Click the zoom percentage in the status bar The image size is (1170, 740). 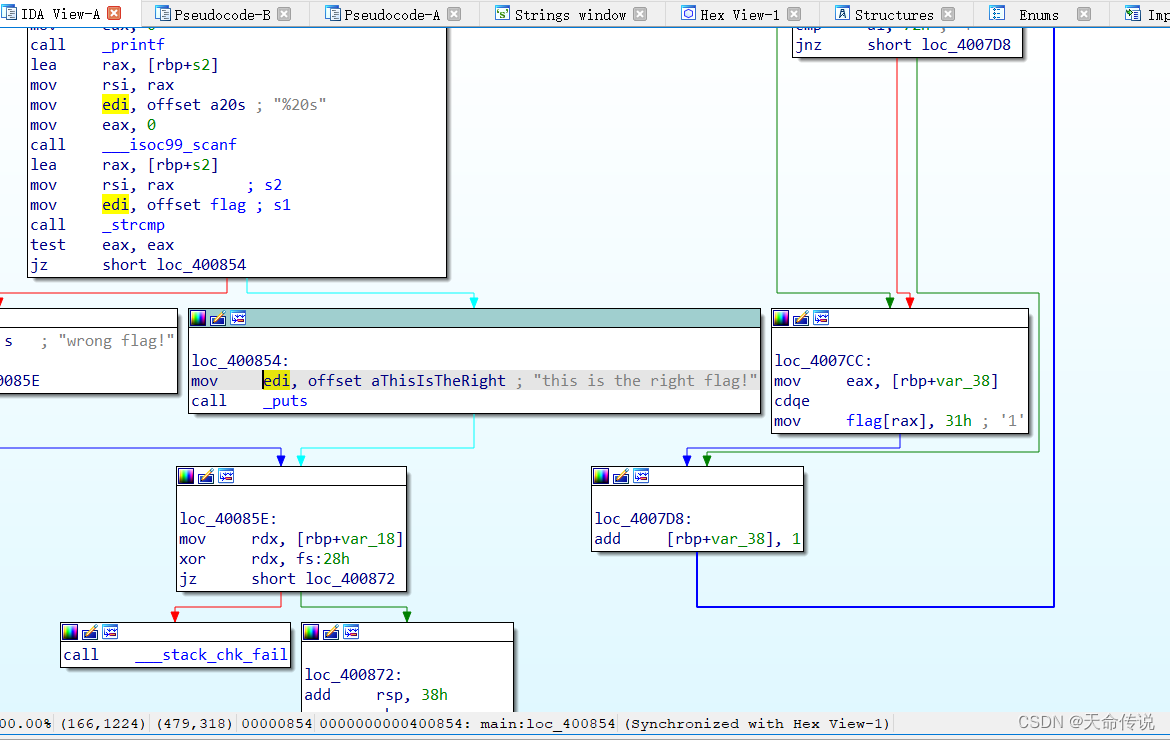20,723
